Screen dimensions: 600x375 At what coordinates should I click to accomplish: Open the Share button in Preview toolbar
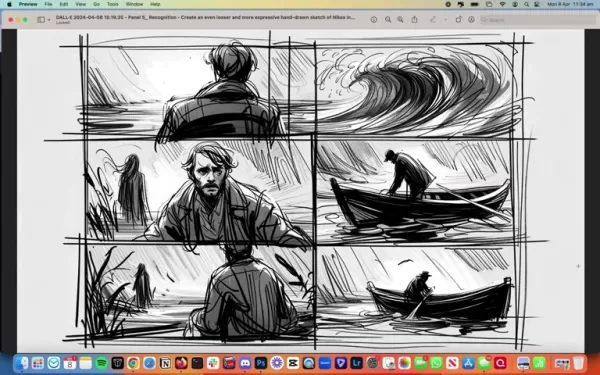[x=414, y=20]
